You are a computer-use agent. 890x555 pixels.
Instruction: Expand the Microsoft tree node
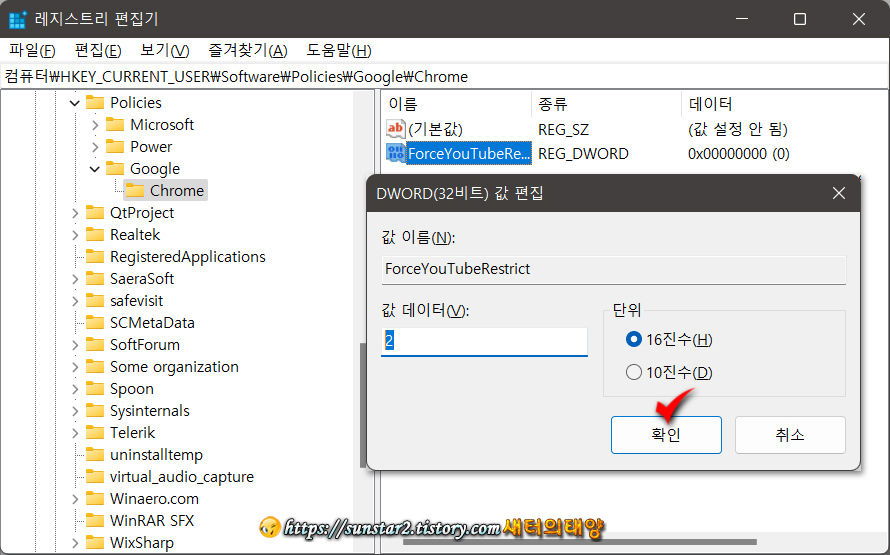[x=95, y=125]
